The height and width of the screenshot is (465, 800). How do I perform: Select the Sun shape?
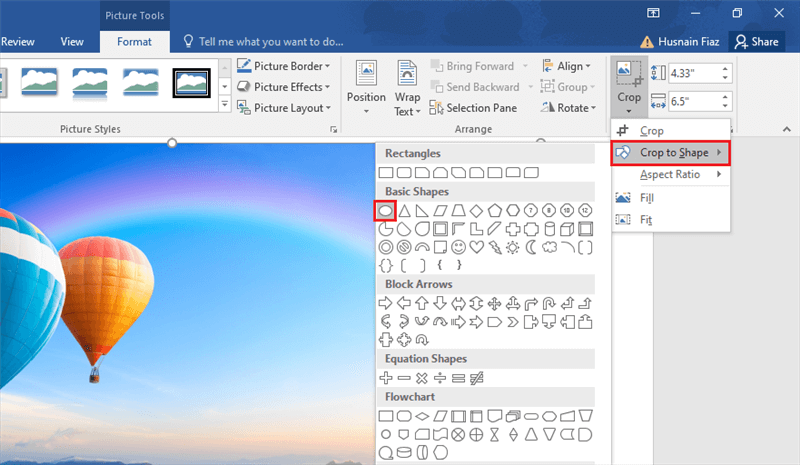click(x=512, y=248)
